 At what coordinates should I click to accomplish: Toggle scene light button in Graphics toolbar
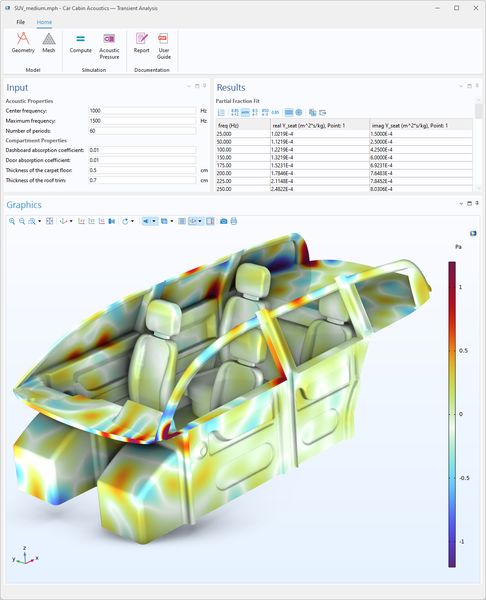145,221
